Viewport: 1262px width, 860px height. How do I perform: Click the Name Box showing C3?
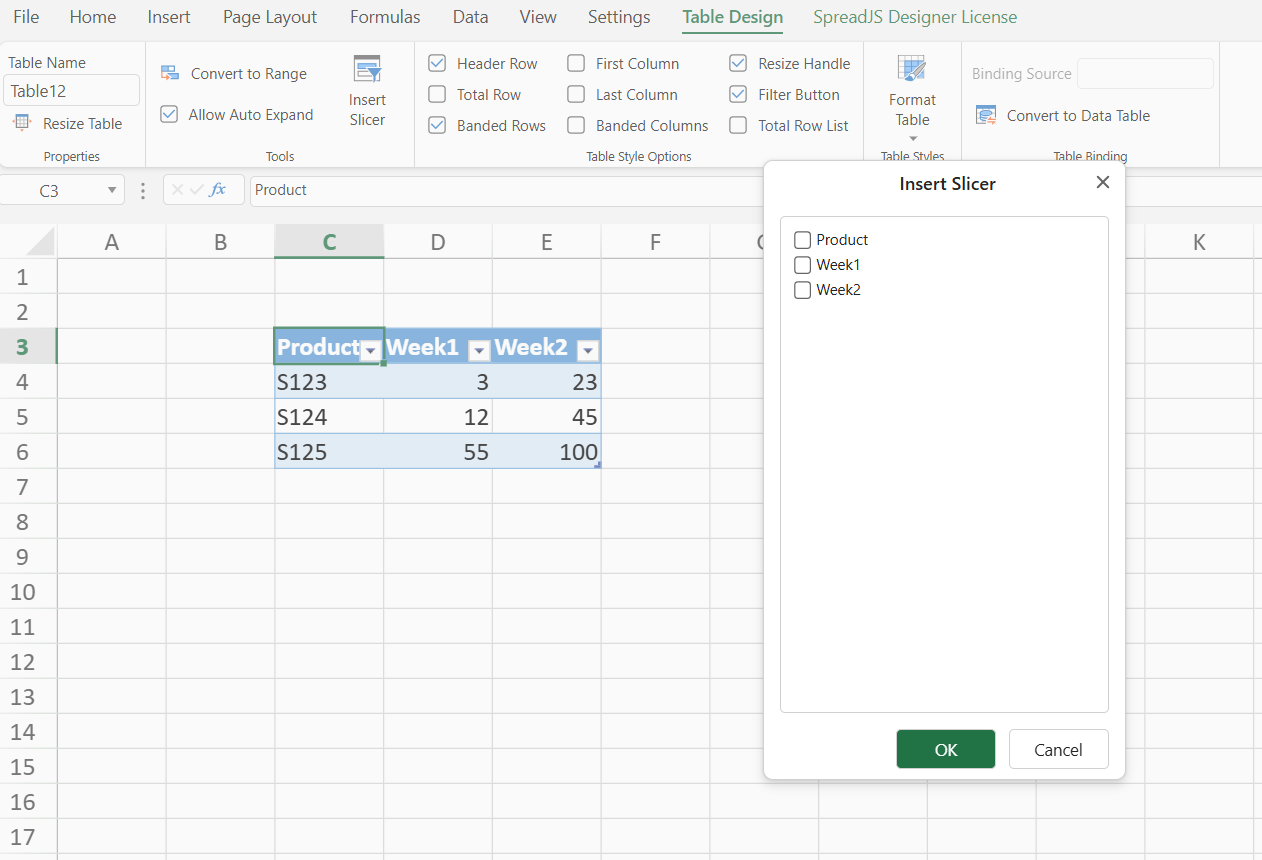(x=50, y=190)
